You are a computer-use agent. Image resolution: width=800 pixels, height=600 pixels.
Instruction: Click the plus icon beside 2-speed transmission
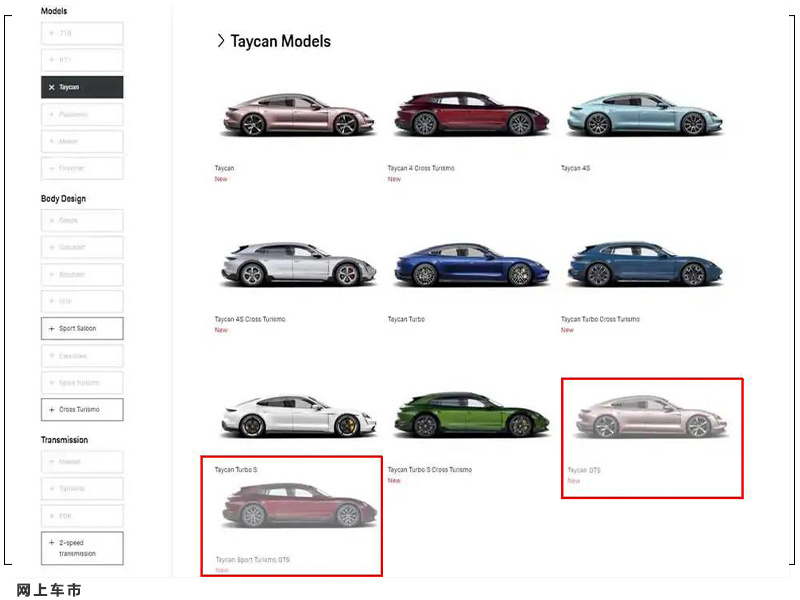point(52,542)
